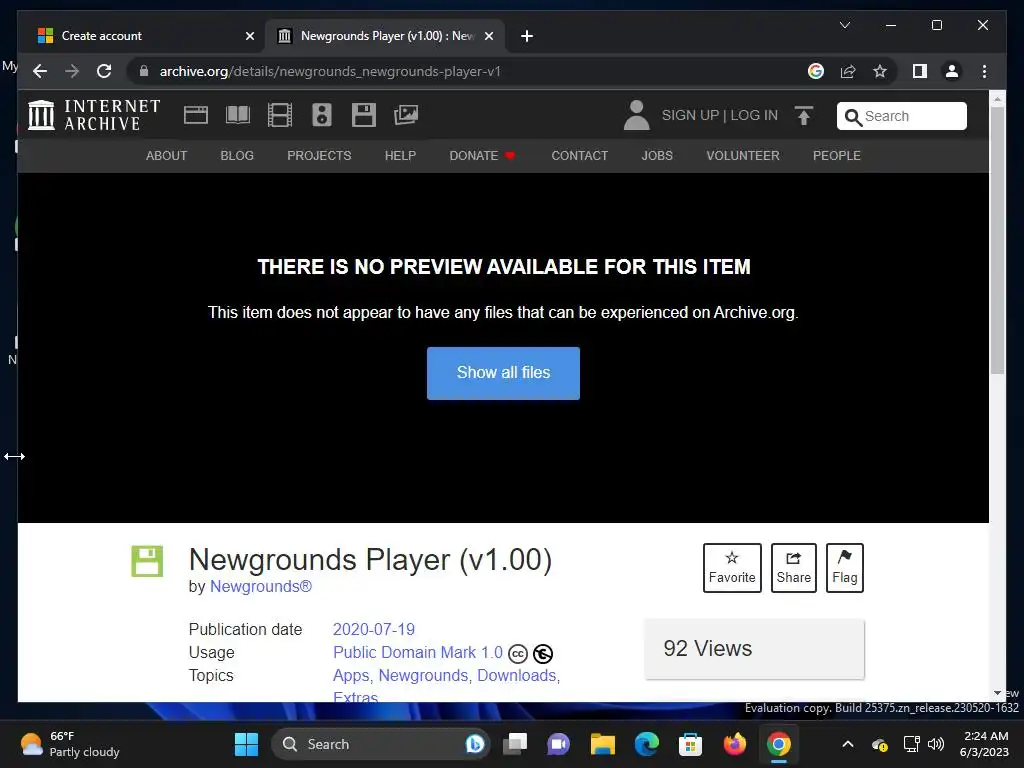
Task: Open the Software floppy media icon
Action: [364, 115]
